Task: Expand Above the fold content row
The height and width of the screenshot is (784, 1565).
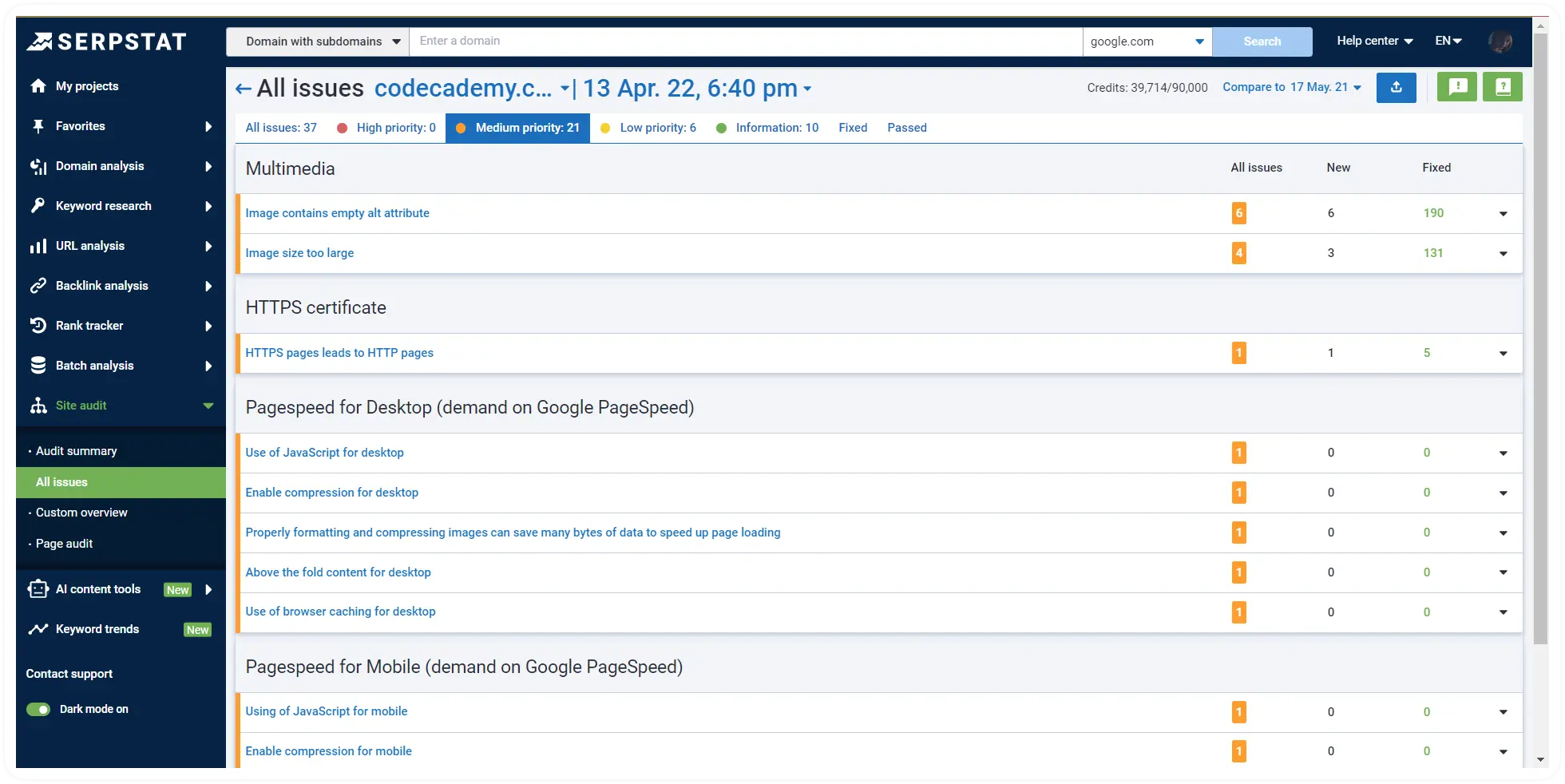Action: [x=1504, y=572]
